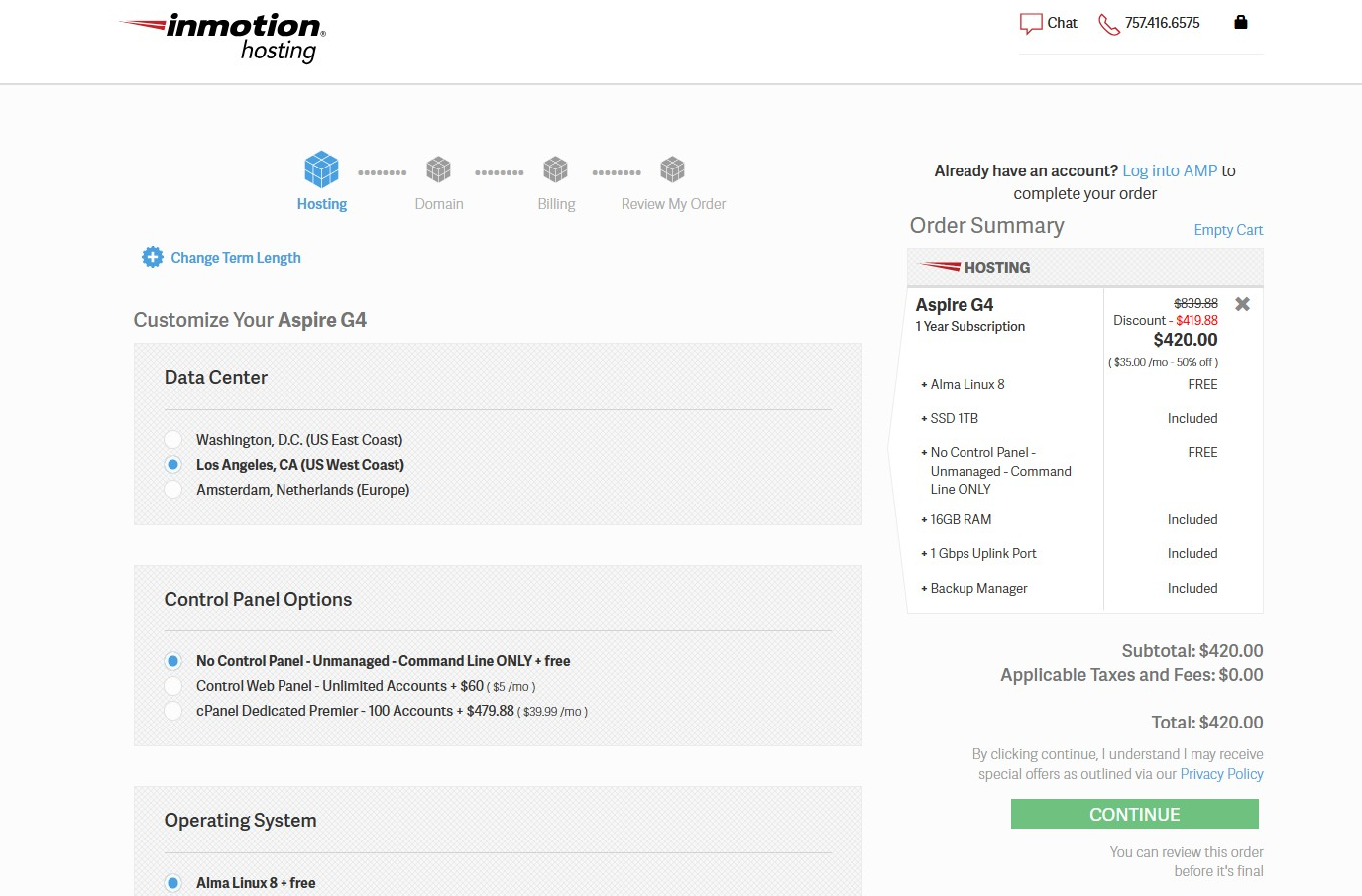Click the Control Panel Options heading
This screenshot has height=896, width=1362.
point(258,599)
